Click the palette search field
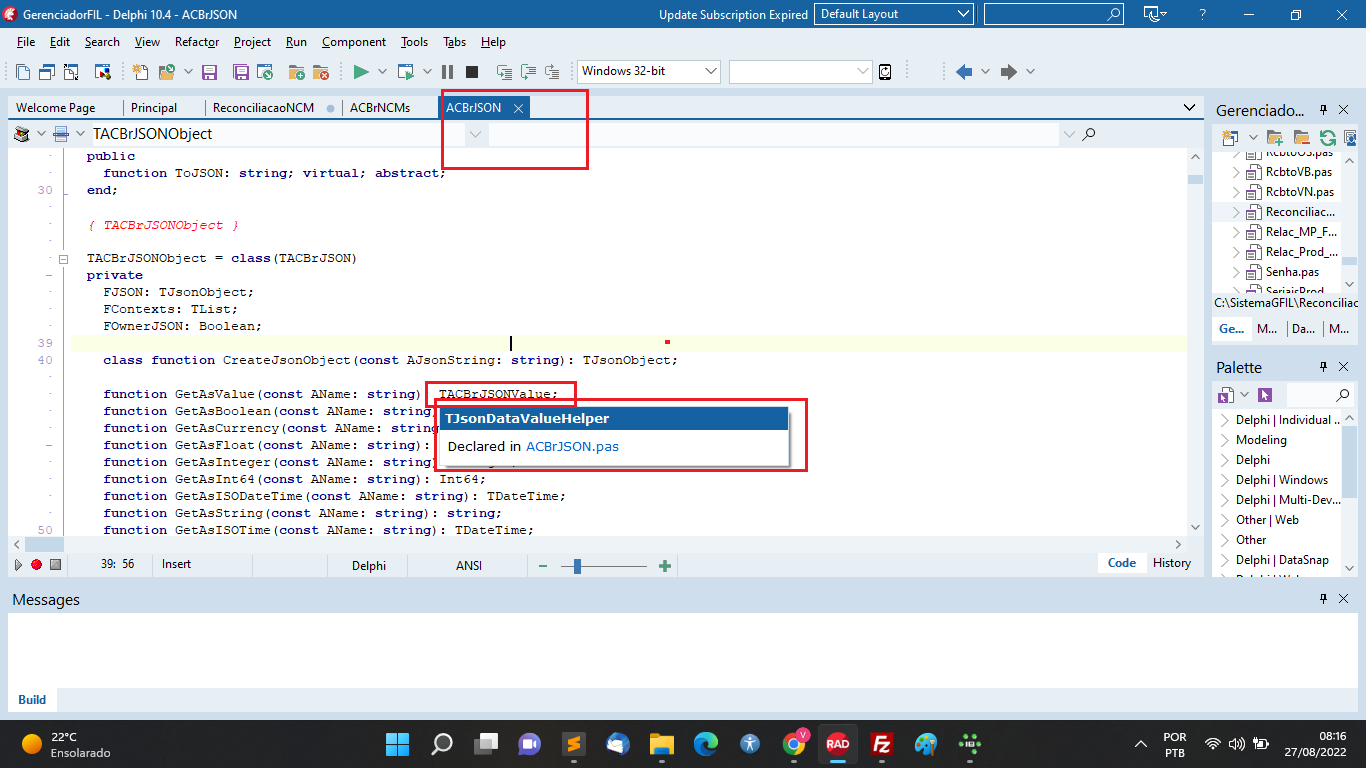The height and width of the screenshot is (768, 1366). tap(1319, 395)
